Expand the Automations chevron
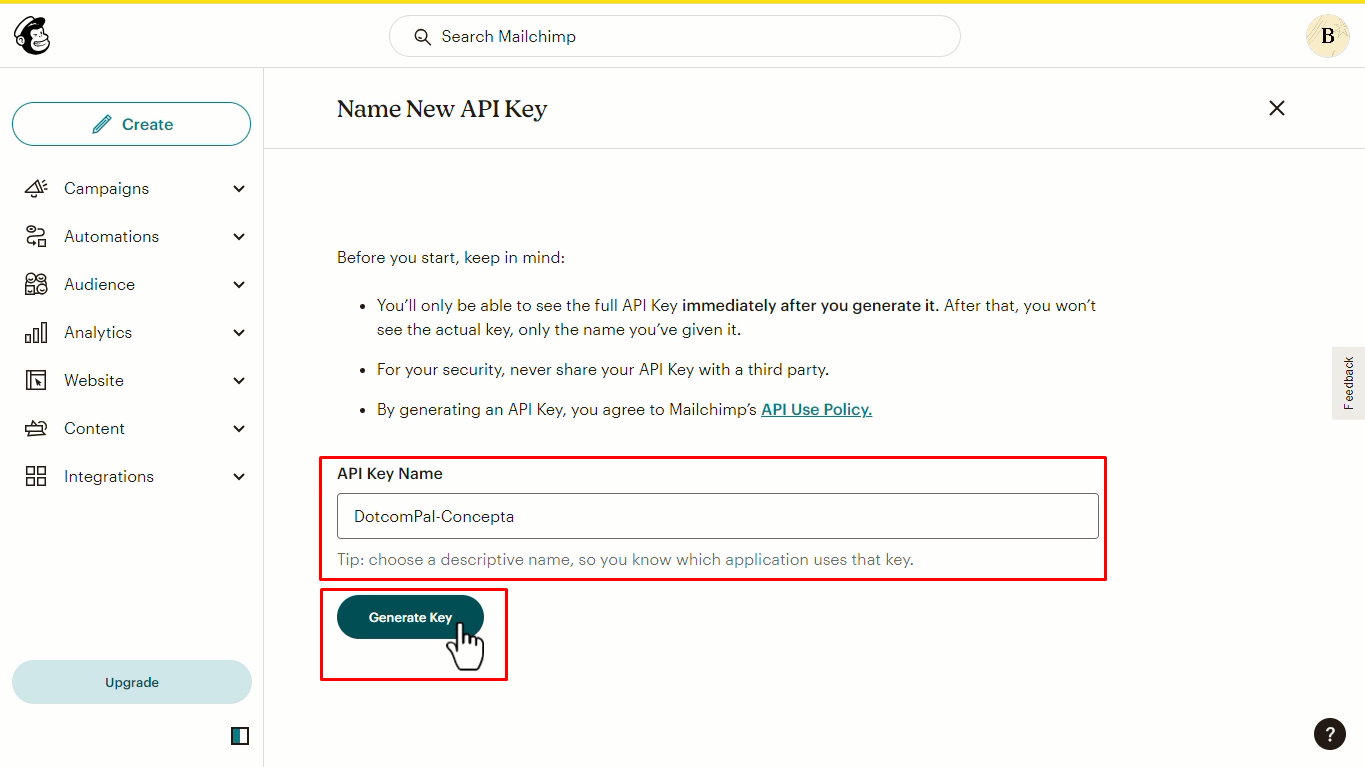The image size is (1365, 767). [239, 236]
